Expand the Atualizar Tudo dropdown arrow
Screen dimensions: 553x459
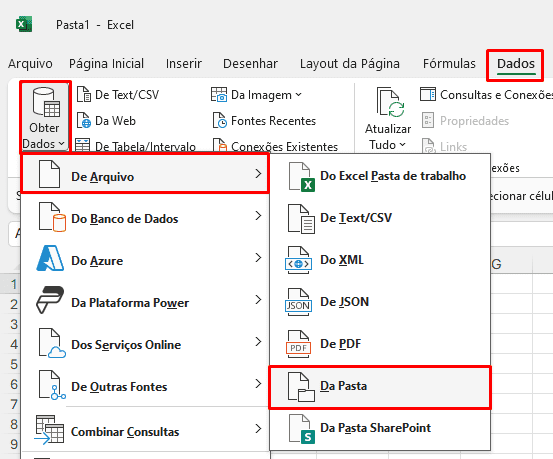pyautogui.click(x=402, y=145)
